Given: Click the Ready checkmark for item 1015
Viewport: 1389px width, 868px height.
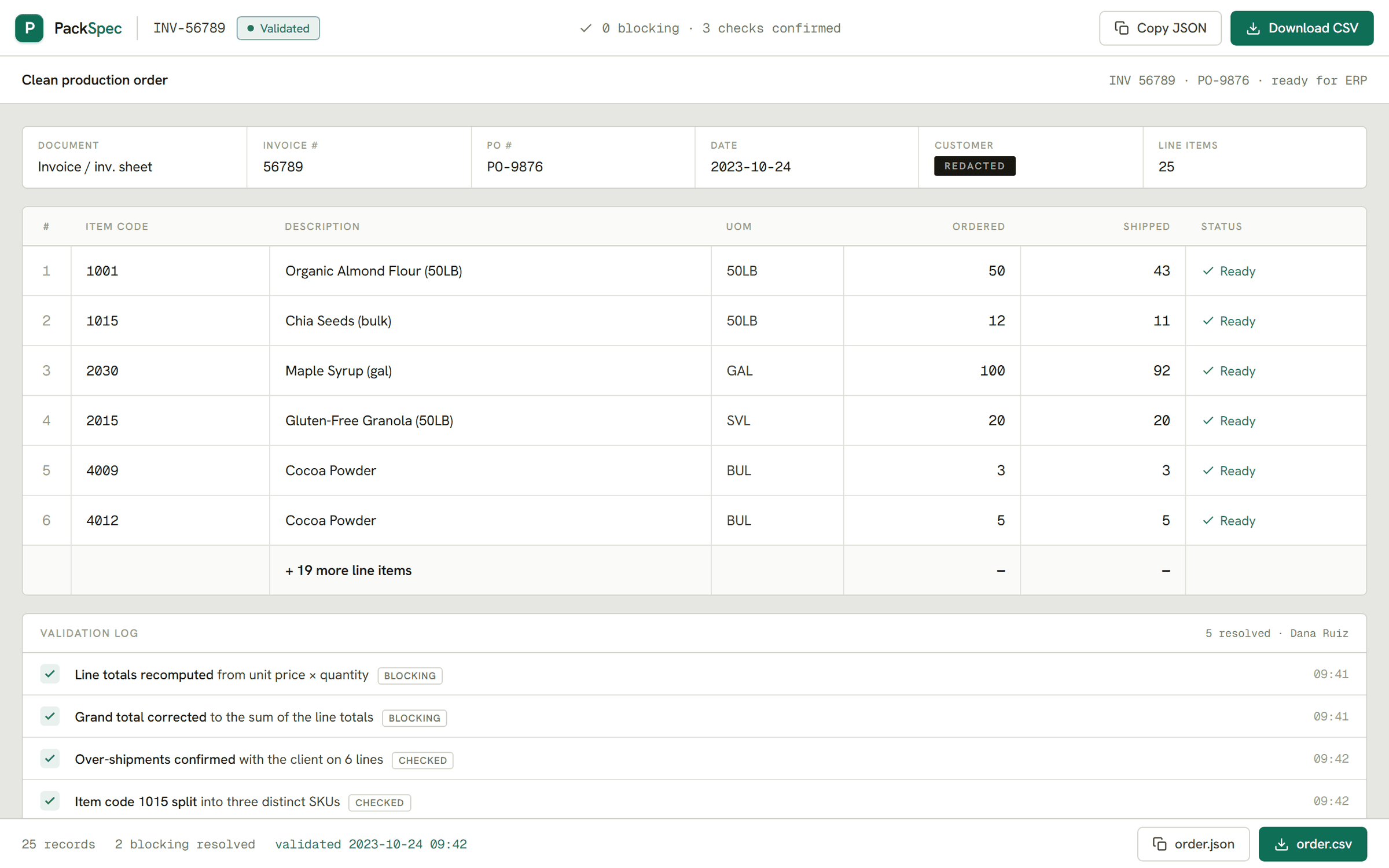Looking at the screenshot, I should 1208,321.
